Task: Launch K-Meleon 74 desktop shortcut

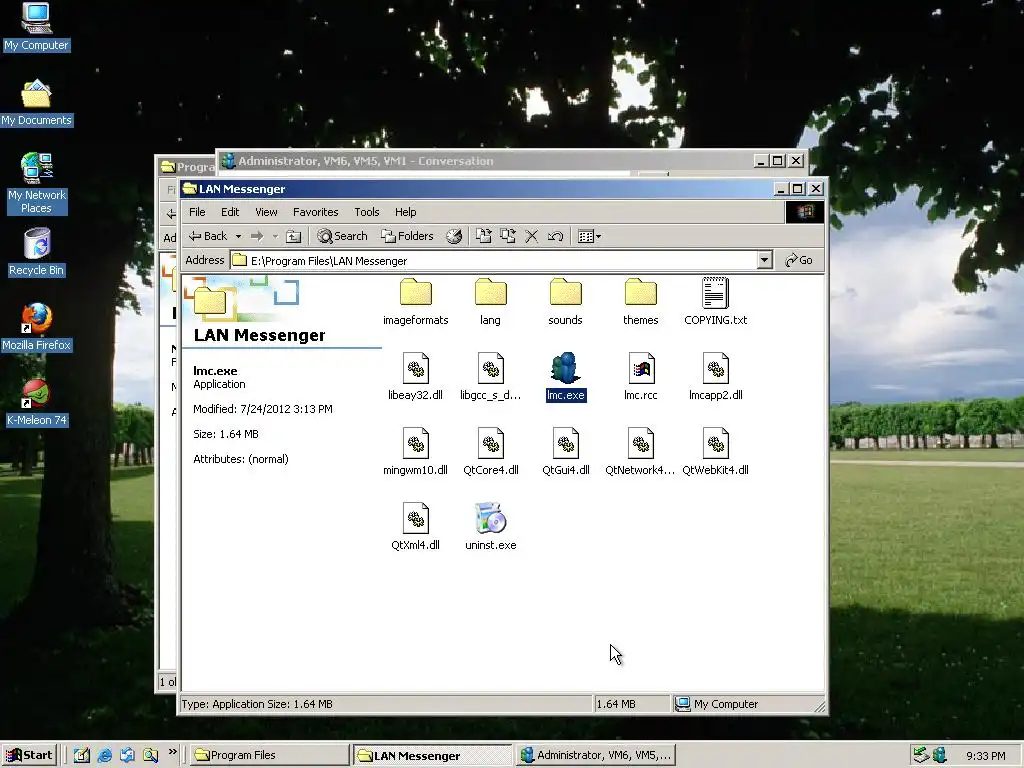Action: click(x=37, y=402)
